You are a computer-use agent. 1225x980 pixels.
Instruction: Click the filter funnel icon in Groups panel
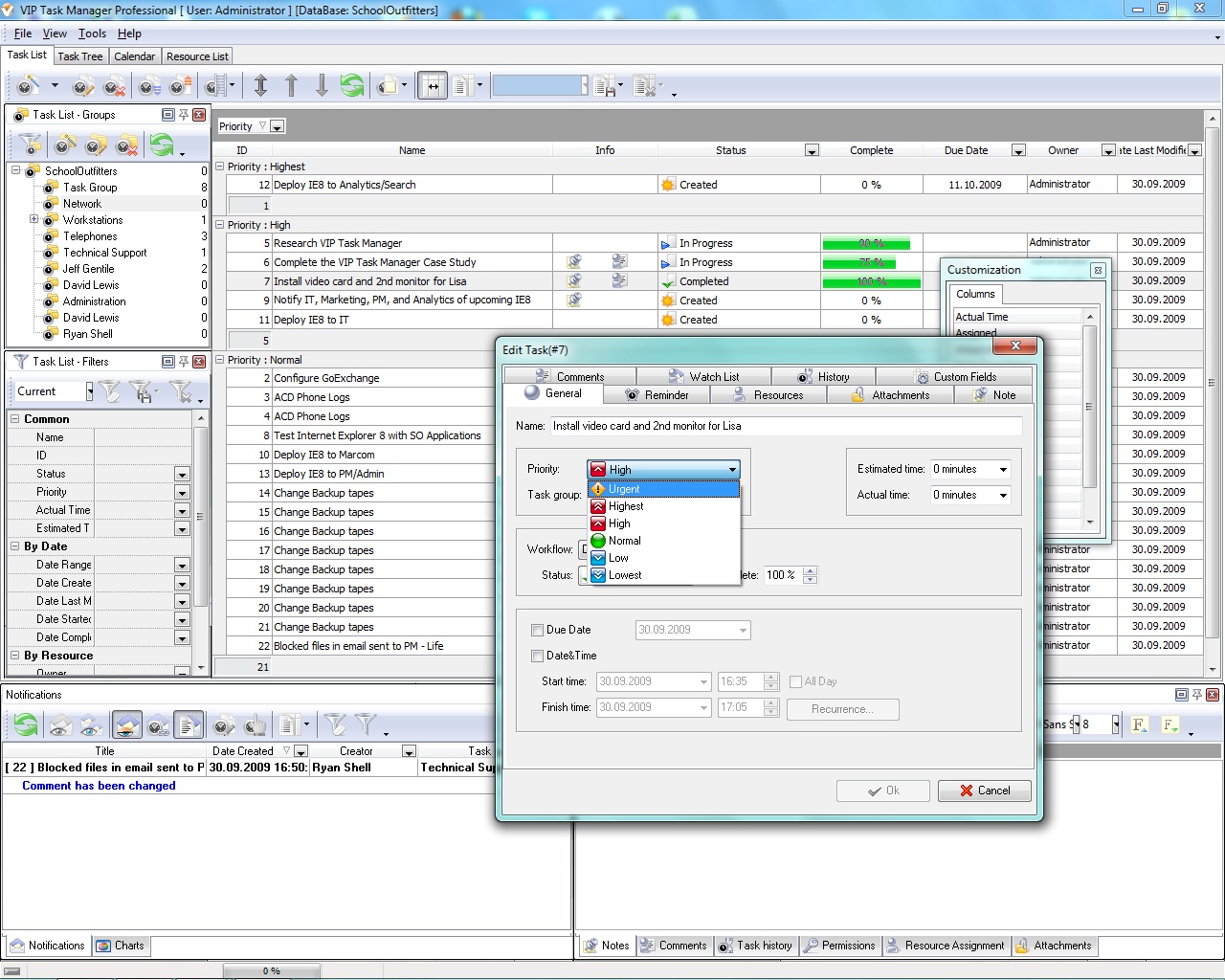(x=31, y=145)
